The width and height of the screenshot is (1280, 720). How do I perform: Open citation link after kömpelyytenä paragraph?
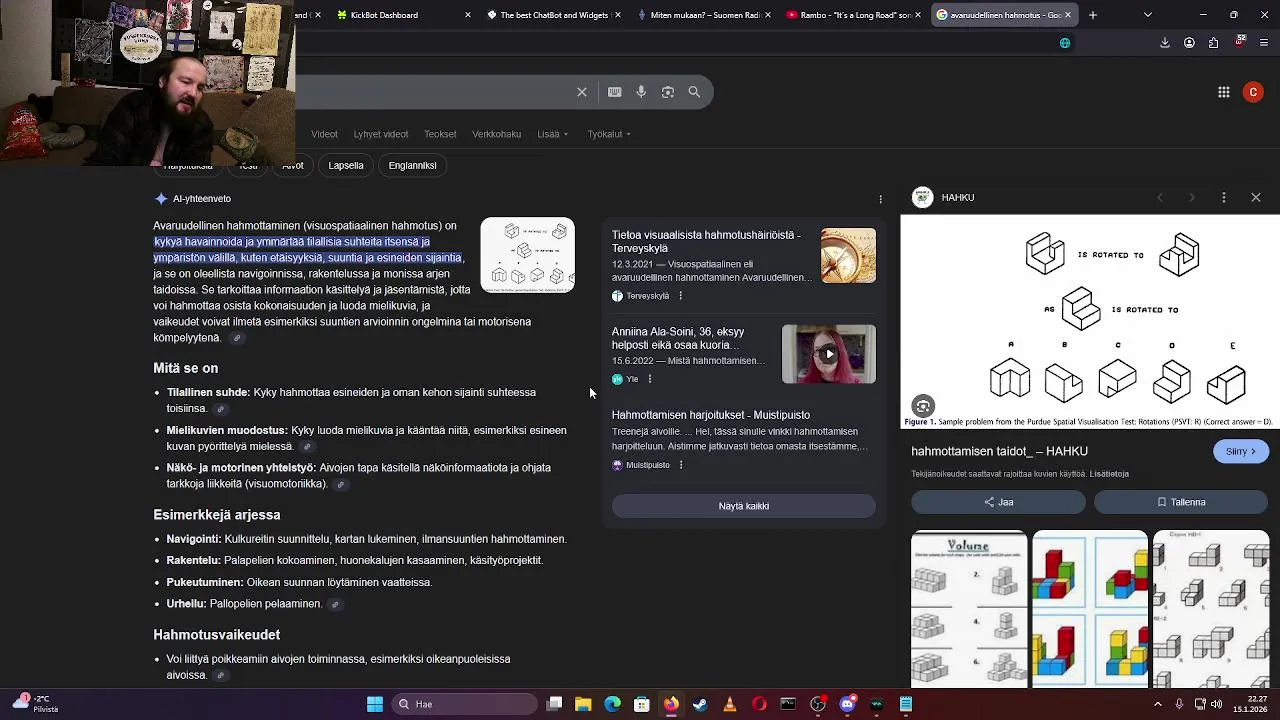click(237, 339)
